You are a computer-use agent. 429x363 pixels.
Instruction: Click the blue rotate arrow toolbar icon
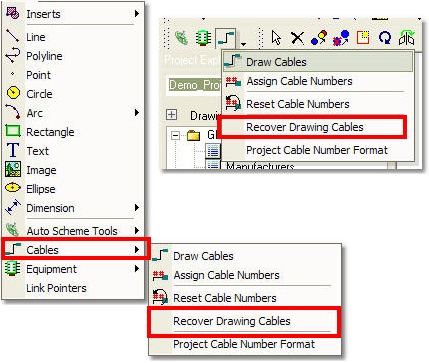click(385, 38)
